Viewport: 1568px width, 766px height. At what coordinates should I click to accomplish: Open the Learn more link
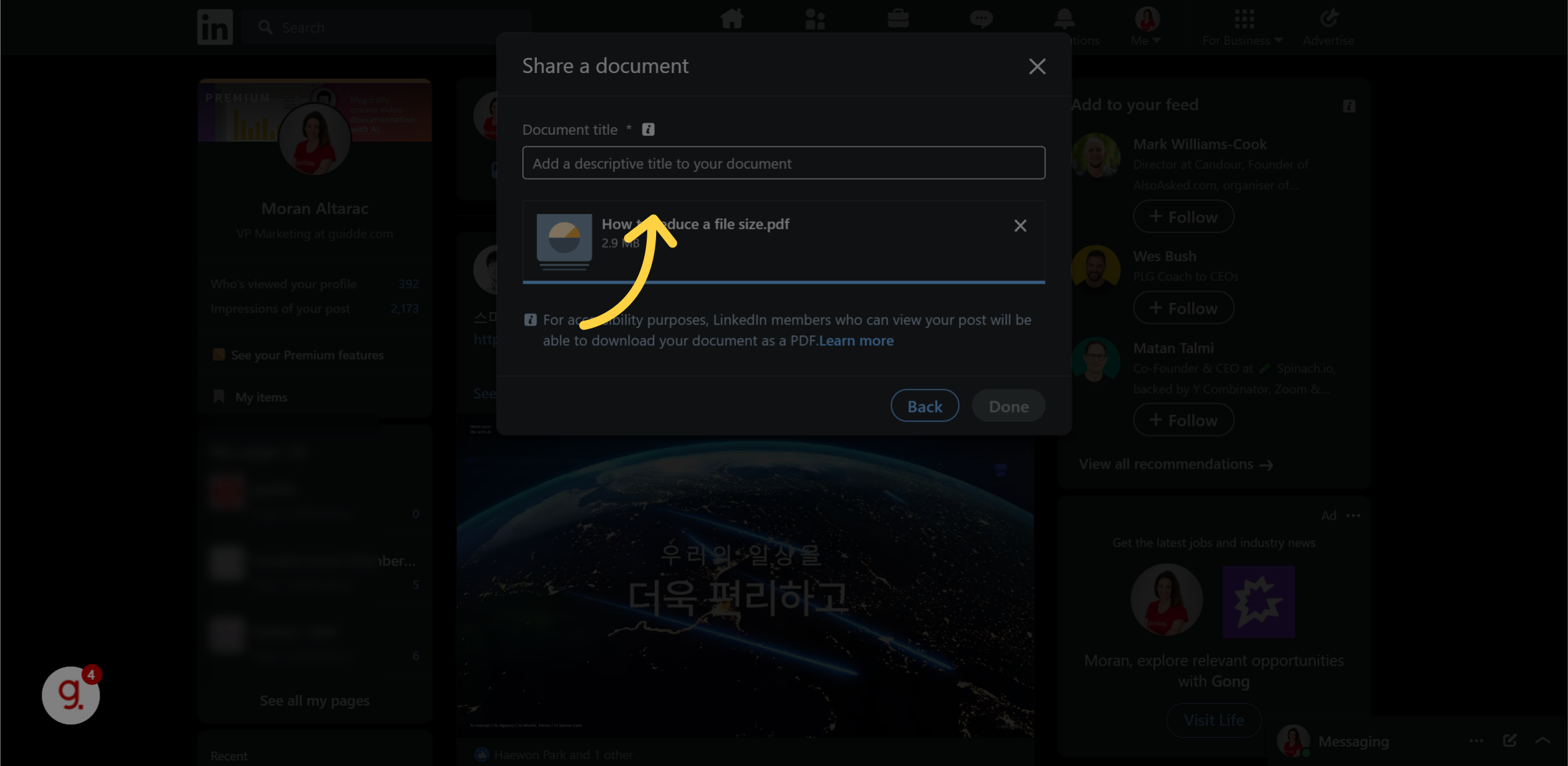(x=856, y=340)
